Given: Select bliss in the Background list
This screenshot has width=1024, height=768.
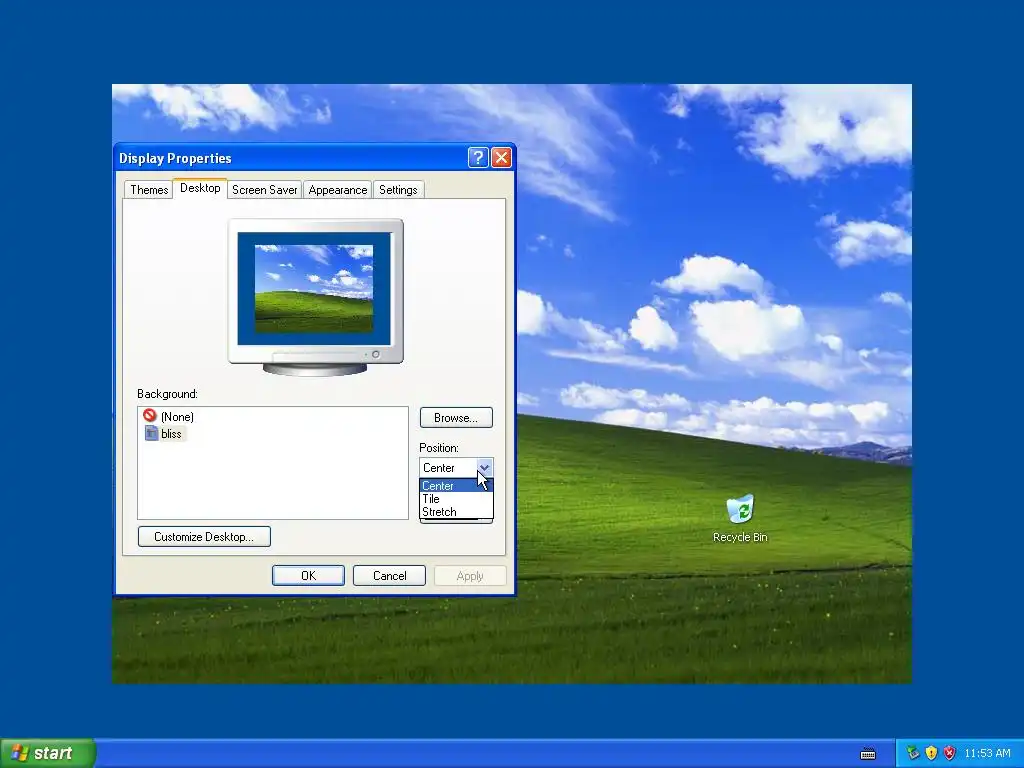Looking at the screenshot, I should [x=164, y=434].
